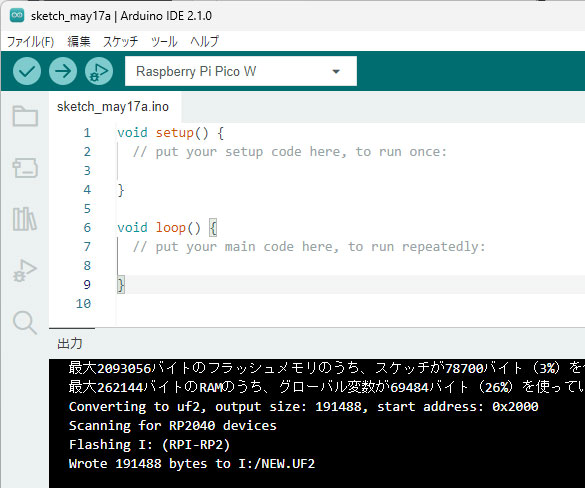The height and width of the screenshot is (488, 585).
Task: Open the 編集 menu
Action: click(x=79, y=41)
